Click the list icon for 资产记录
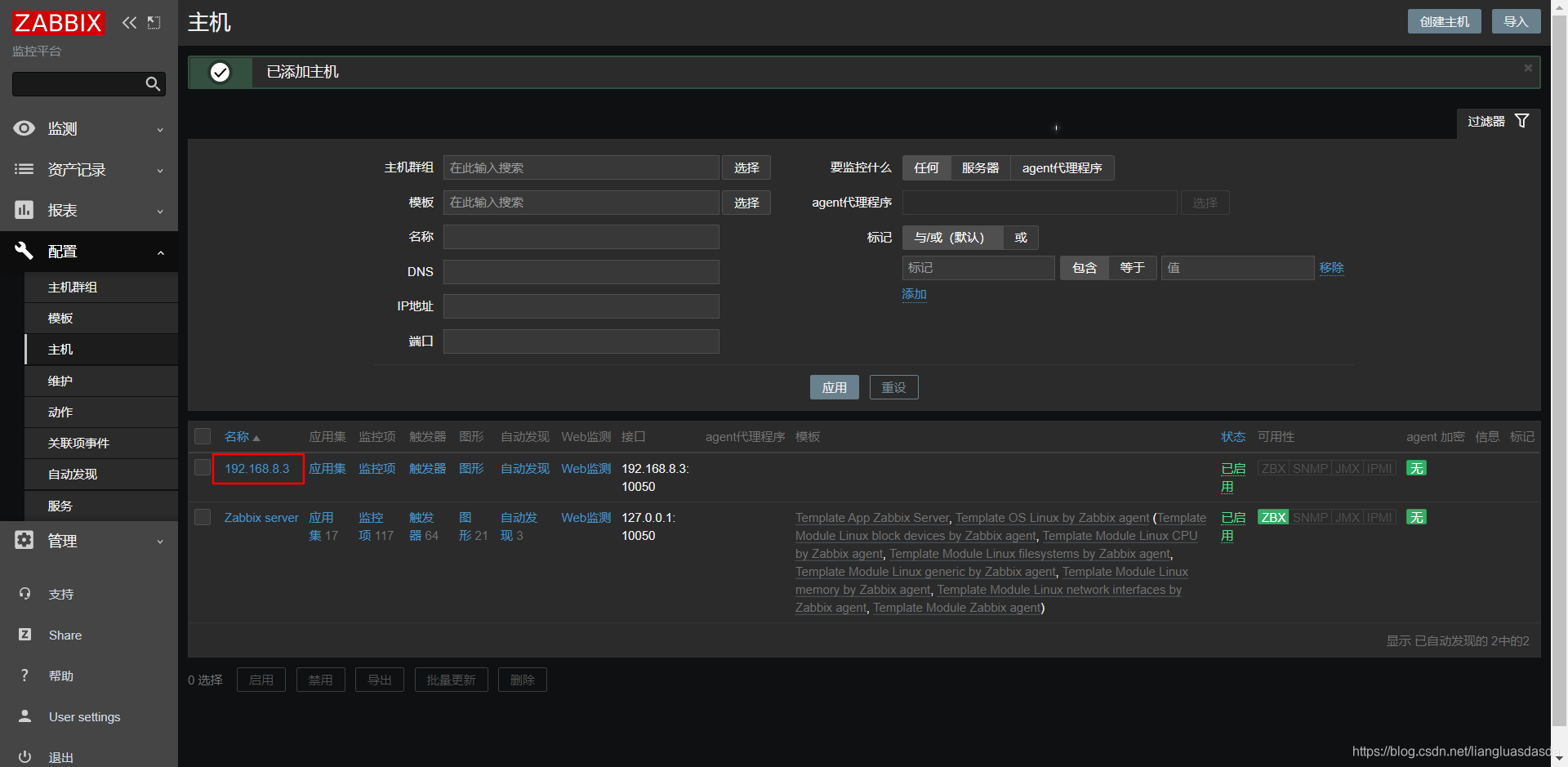The height and width of the screenshot is (767, 1568). pos(24,169)
